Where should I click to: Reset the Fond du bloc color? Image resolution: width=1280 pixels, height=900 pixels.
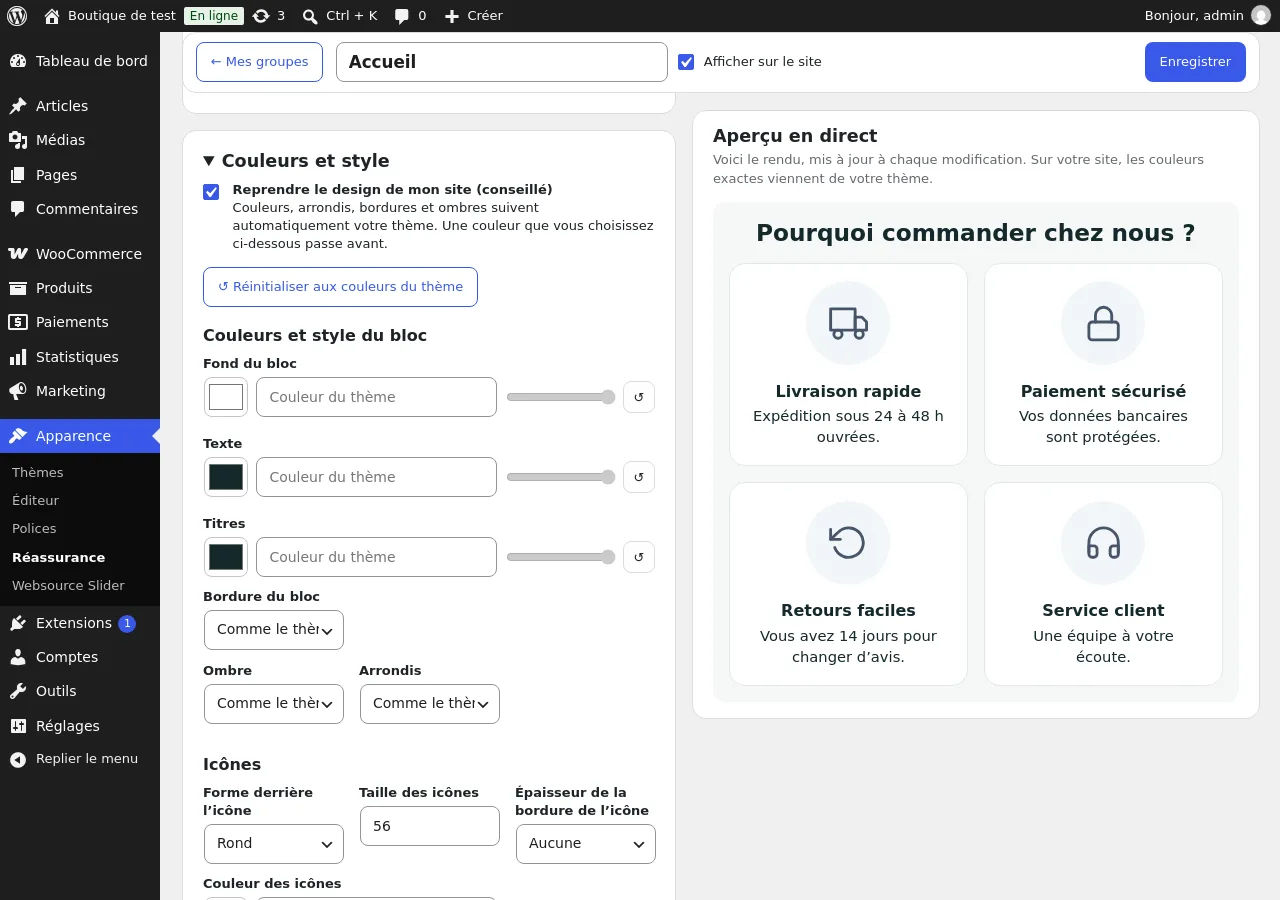(x=639, y=397)
